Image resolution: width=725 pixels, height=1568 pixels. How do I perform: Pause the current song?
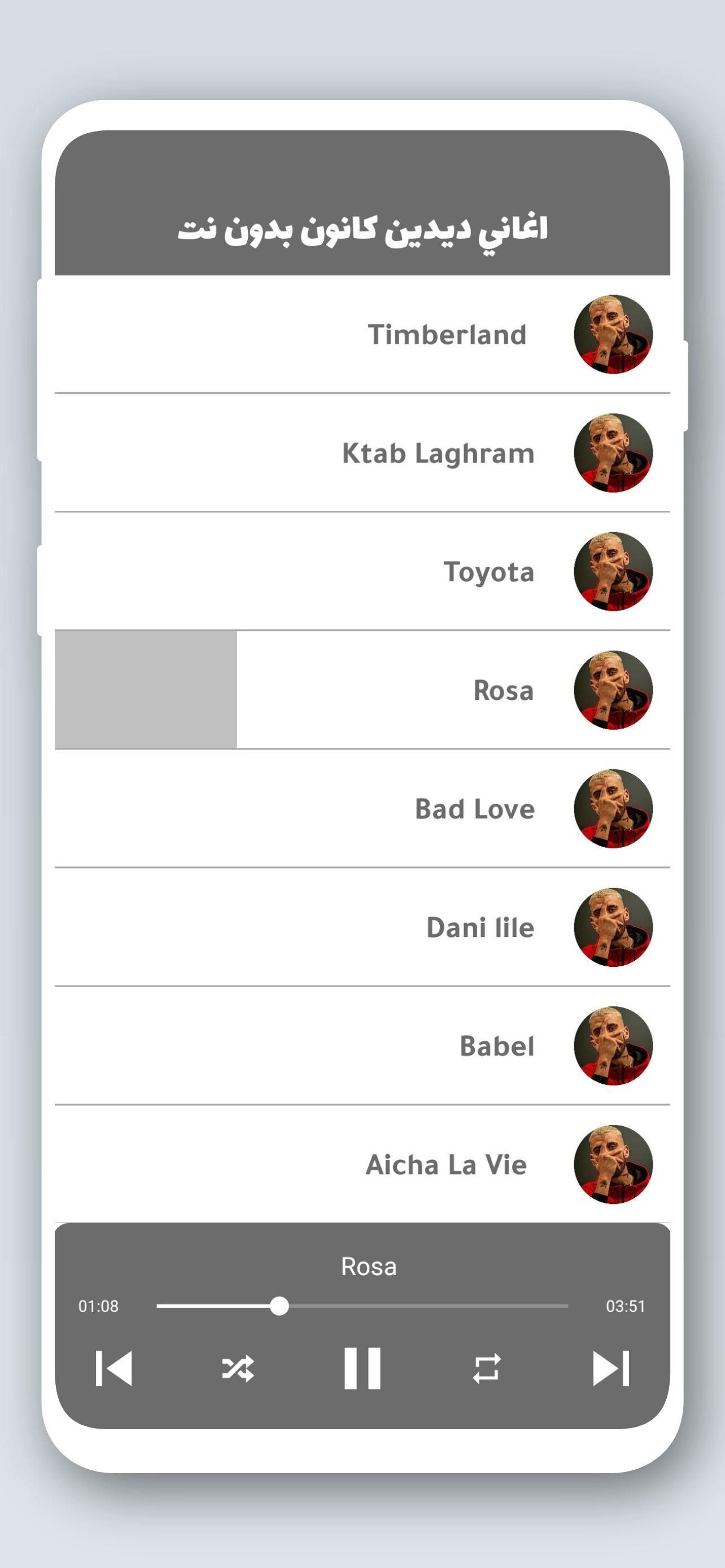click(x=362, y=1368)
